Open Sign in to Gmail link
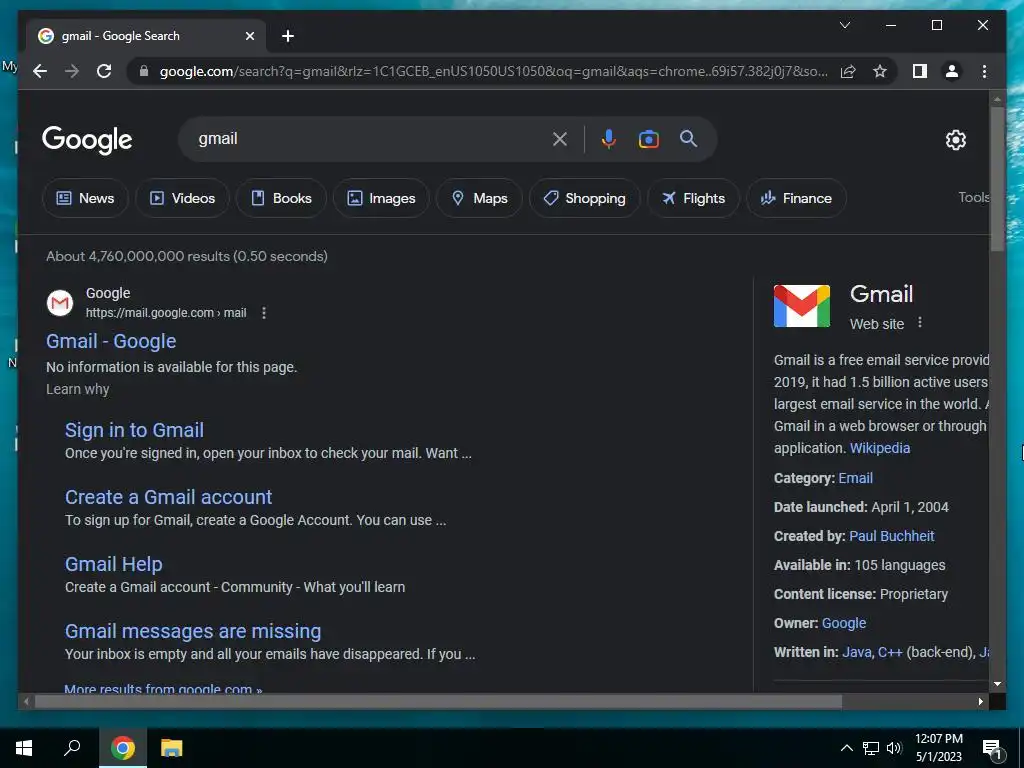1024x768 pixels. click(x=135, y=430)
